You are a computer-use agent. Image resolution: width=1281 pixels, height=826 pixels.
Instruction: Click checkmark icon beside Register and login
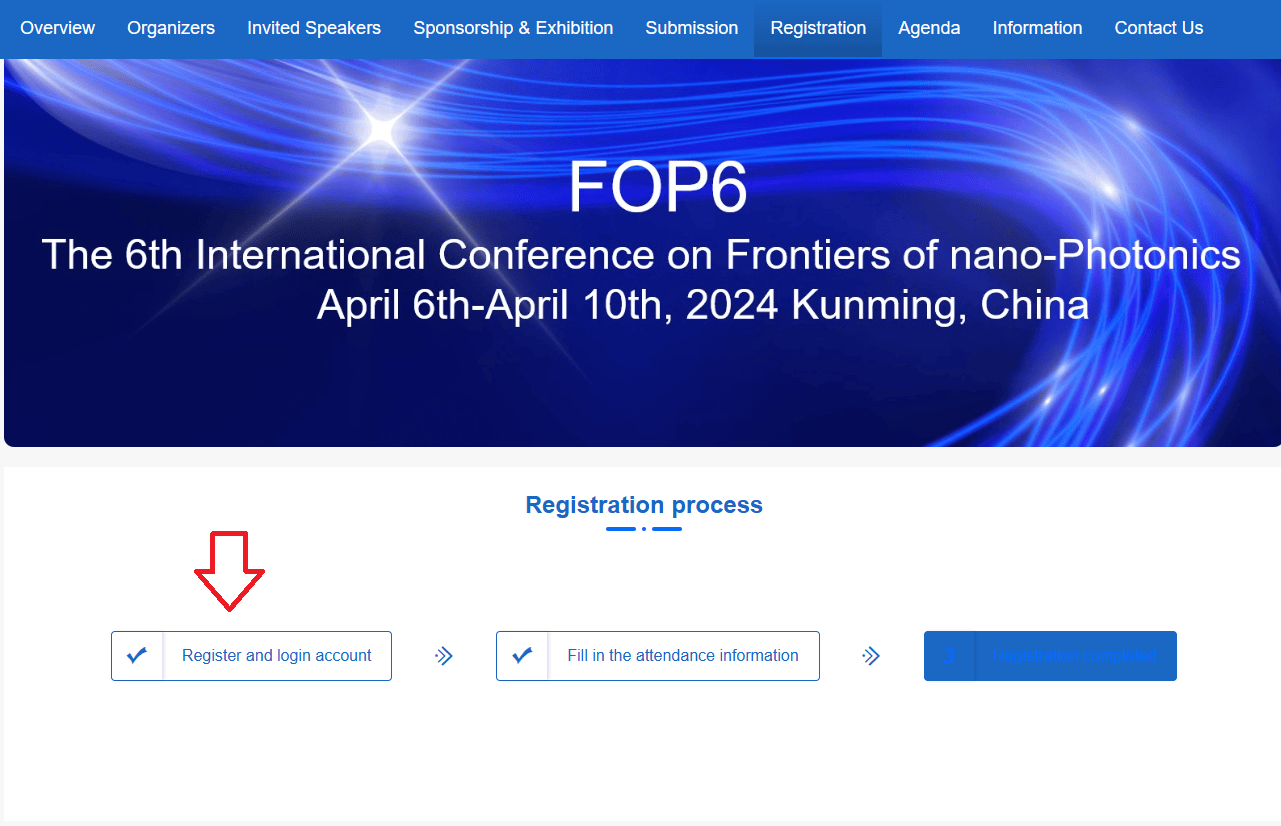[137, 656]
